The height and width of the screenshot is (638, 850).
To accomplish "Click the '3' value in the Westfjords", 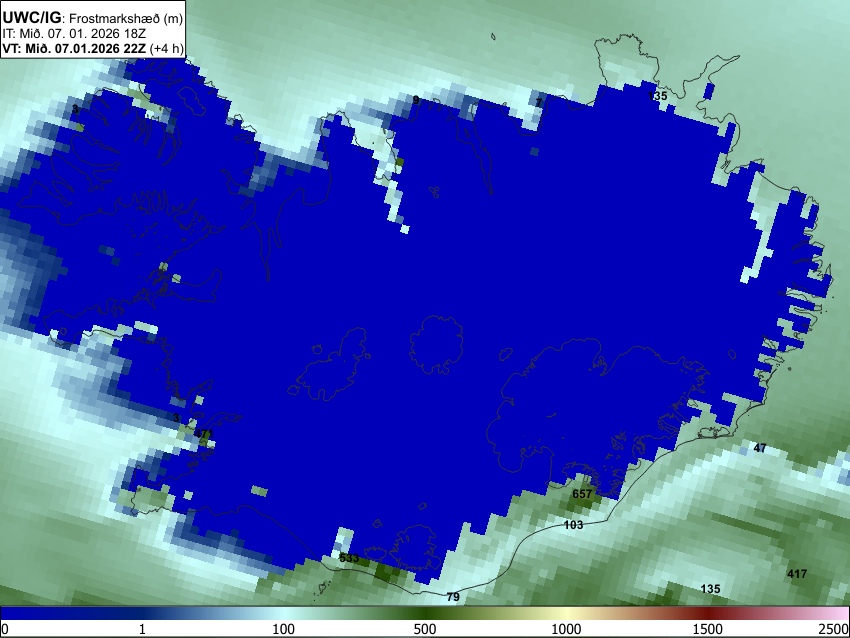I will (75, 109).
